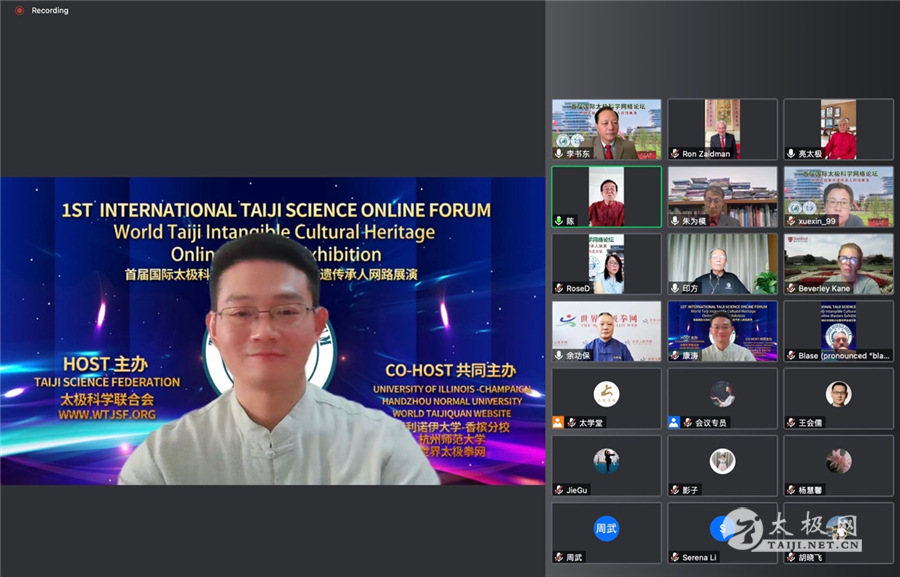Screen dimensions: 900x577
Task: Click the red Recording indicator dot
Action: 19,10
